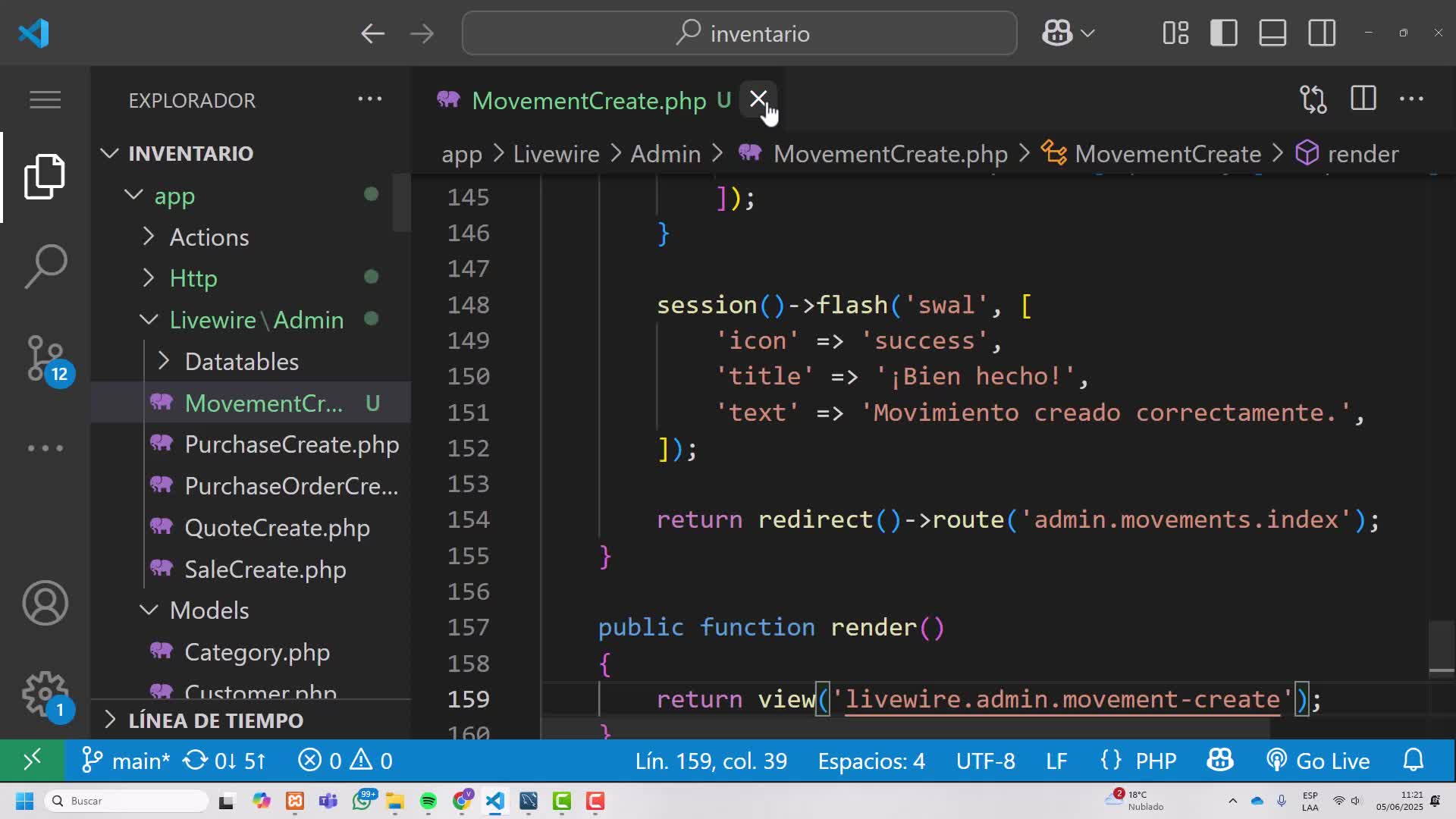Viewport: 1456px width, 819px height.
Task: Click the Livewire breadcrumb segment
Action: (x=556, y=154)
